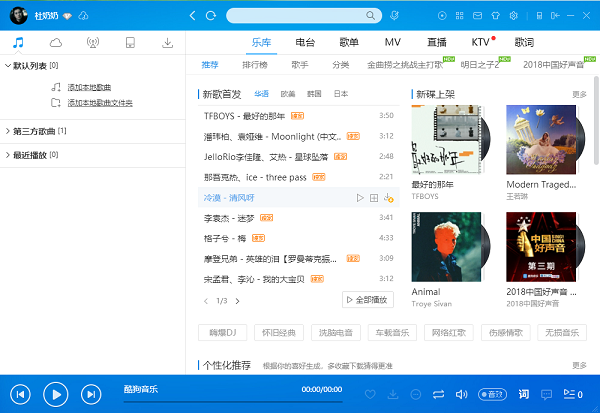Image resolution: width=600 pixels, height=413 pixels.
Task: Click the 添加本地歌曲文件夹 link
Action: pyautogui.click(x=100, y=103)
